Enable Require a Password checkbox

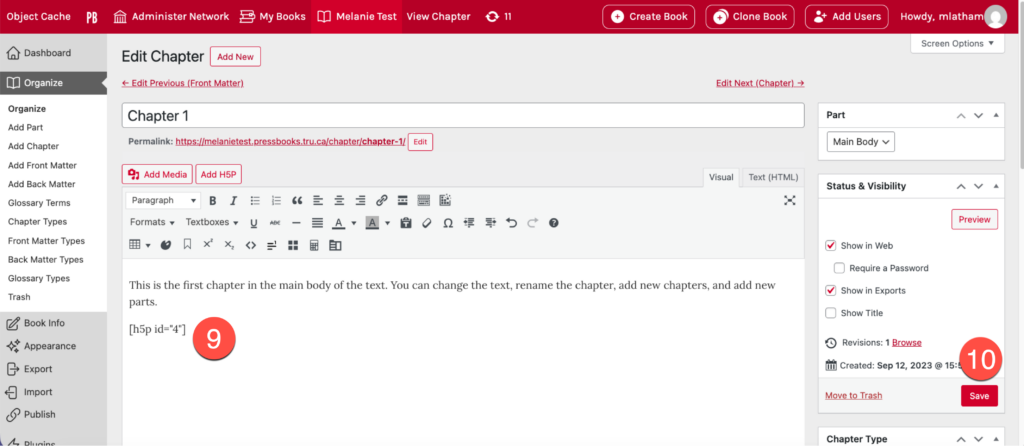840,268
